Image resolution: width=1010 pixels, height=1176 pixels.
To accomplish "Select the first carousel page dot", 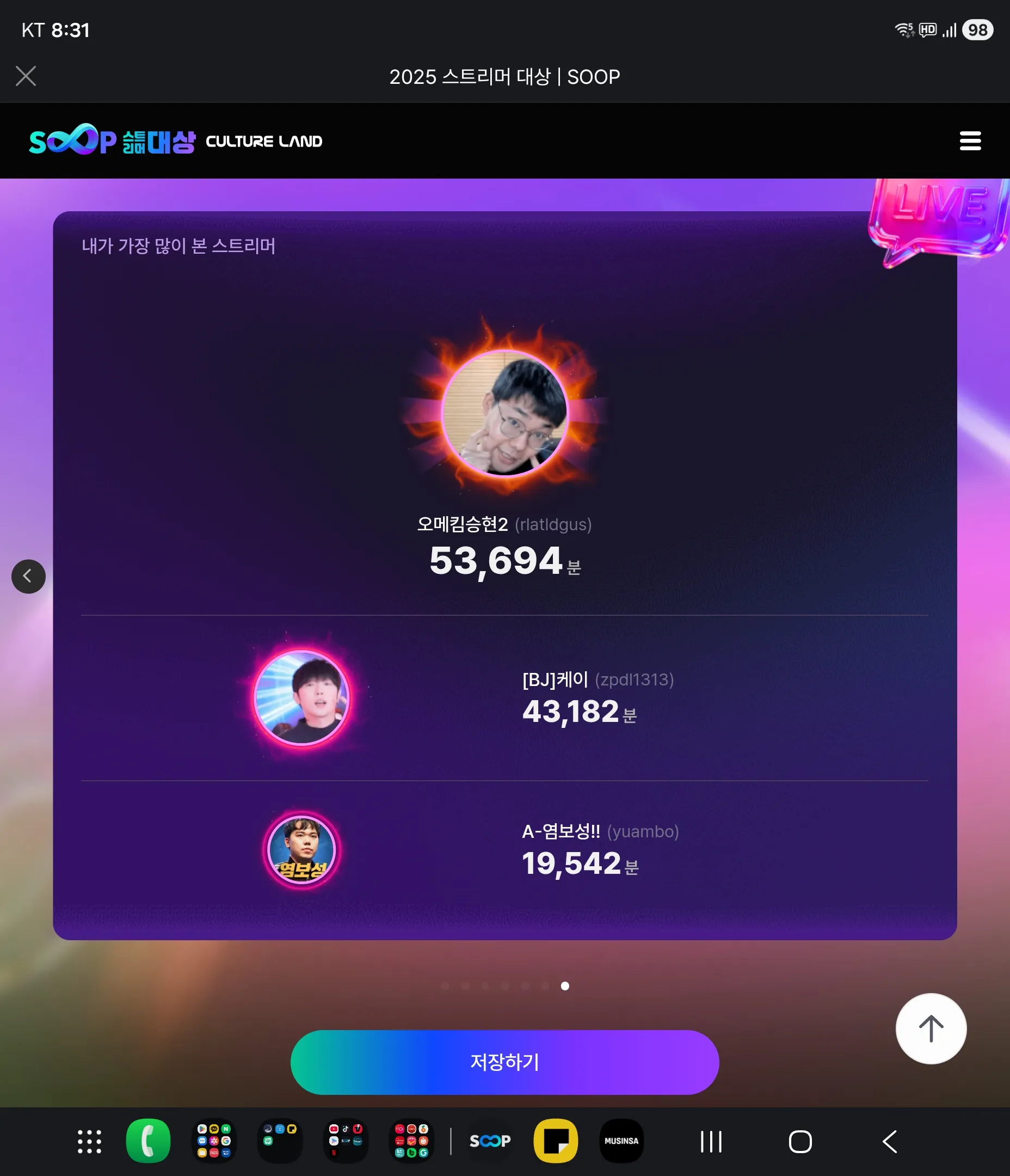I will pyautogui.click(x=446, y=986).
